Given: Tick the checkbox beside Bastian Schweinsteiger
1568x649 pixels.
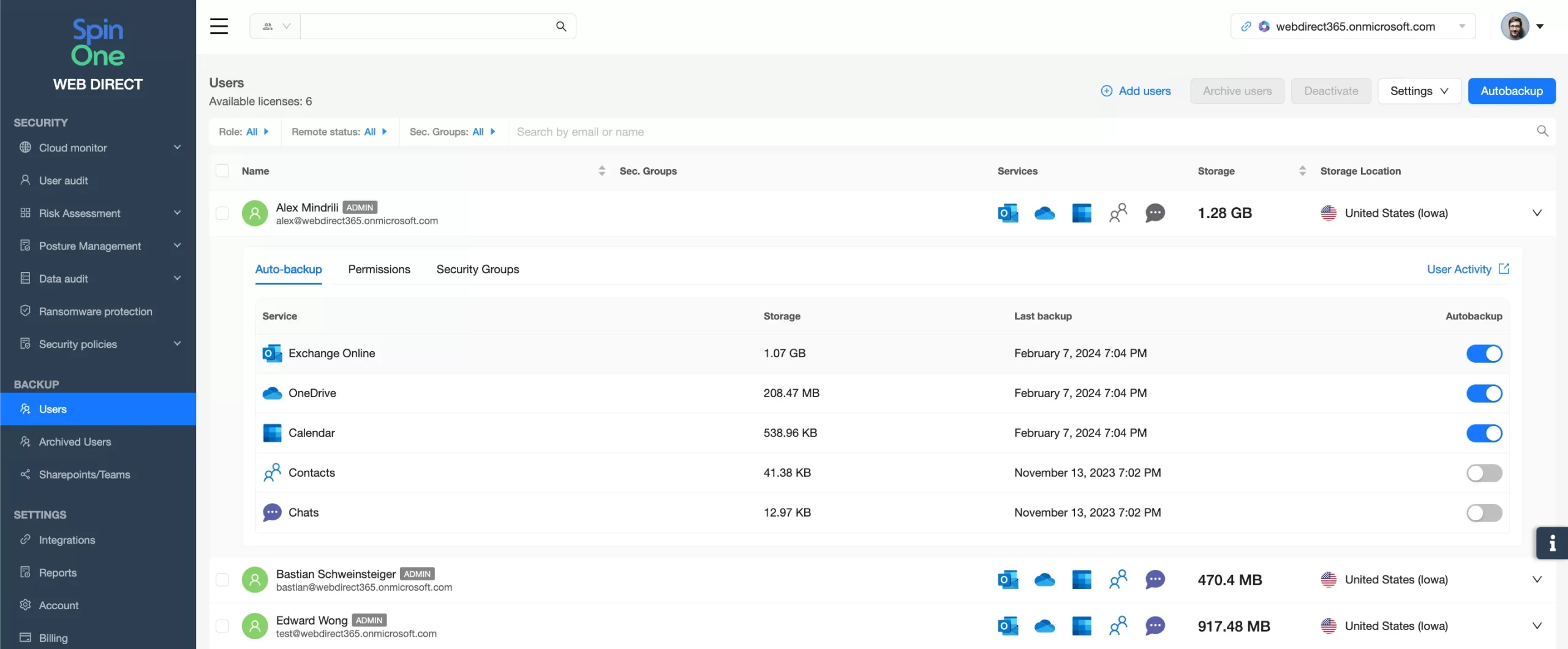Looking at the screenshot, I should tap(222, 580).
